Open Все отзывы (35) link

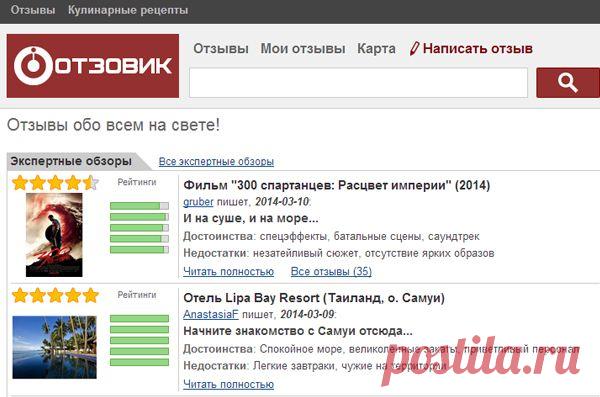[x=331, y=271]
